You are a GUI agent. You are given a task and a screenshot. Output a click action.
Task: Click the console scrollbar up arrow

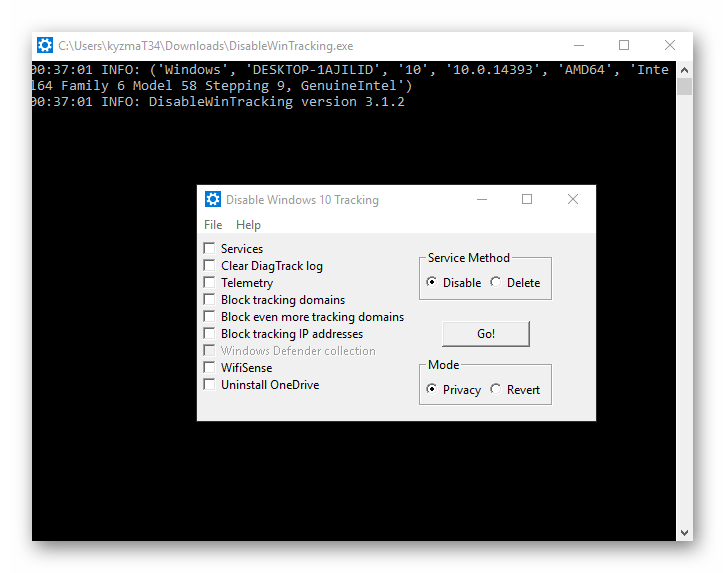pyautogui.click(x=684, y=70)
